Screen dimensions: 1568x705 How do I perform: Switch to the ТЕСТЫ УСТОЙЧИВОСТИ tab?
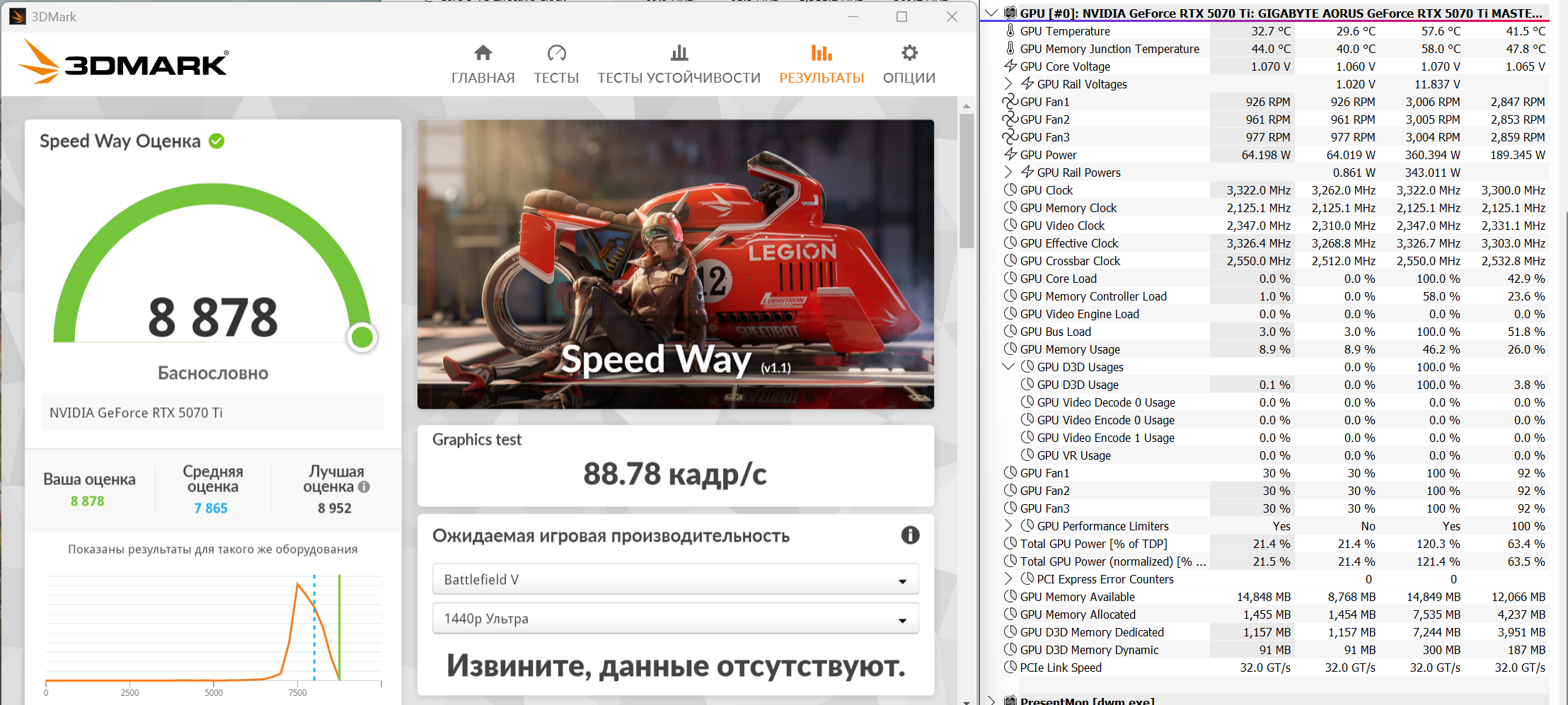[x=679, y=64]
